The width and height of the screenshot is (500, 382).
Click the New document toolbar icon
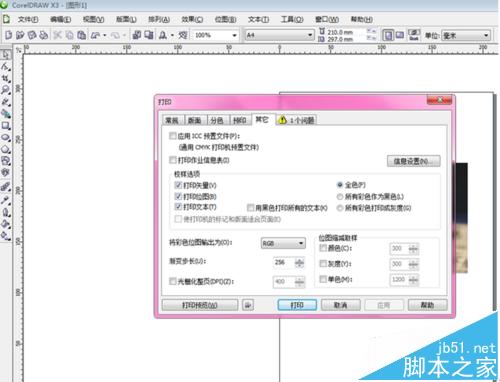8,35
